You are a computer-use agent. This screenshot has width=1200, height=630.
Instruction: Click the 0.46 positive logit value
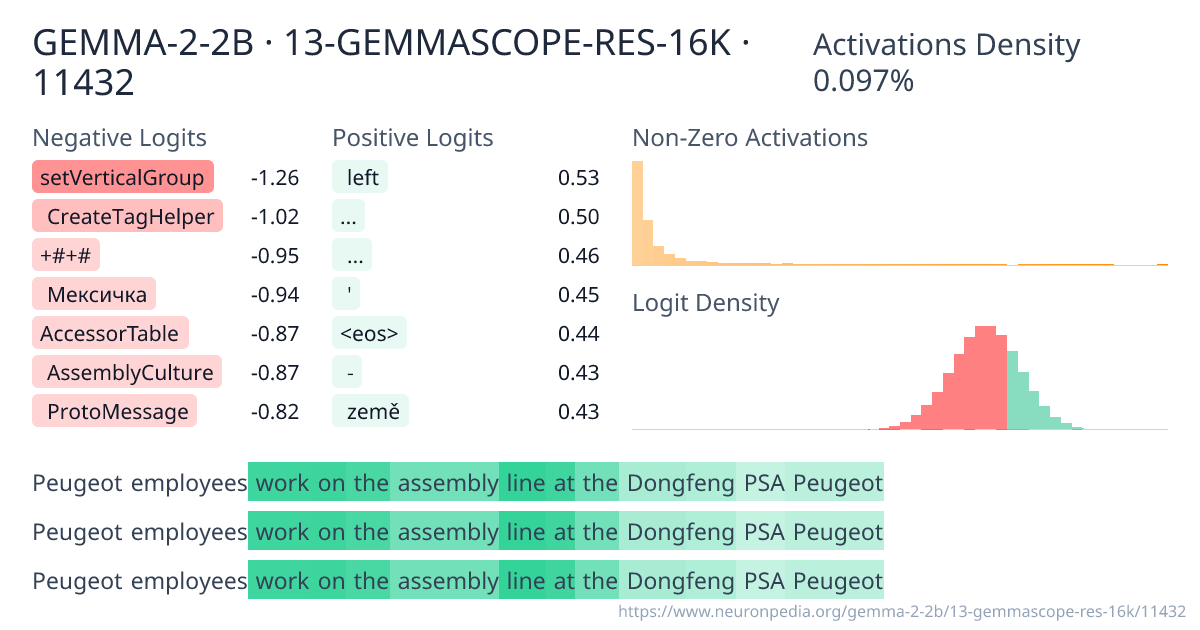point(579,257)
